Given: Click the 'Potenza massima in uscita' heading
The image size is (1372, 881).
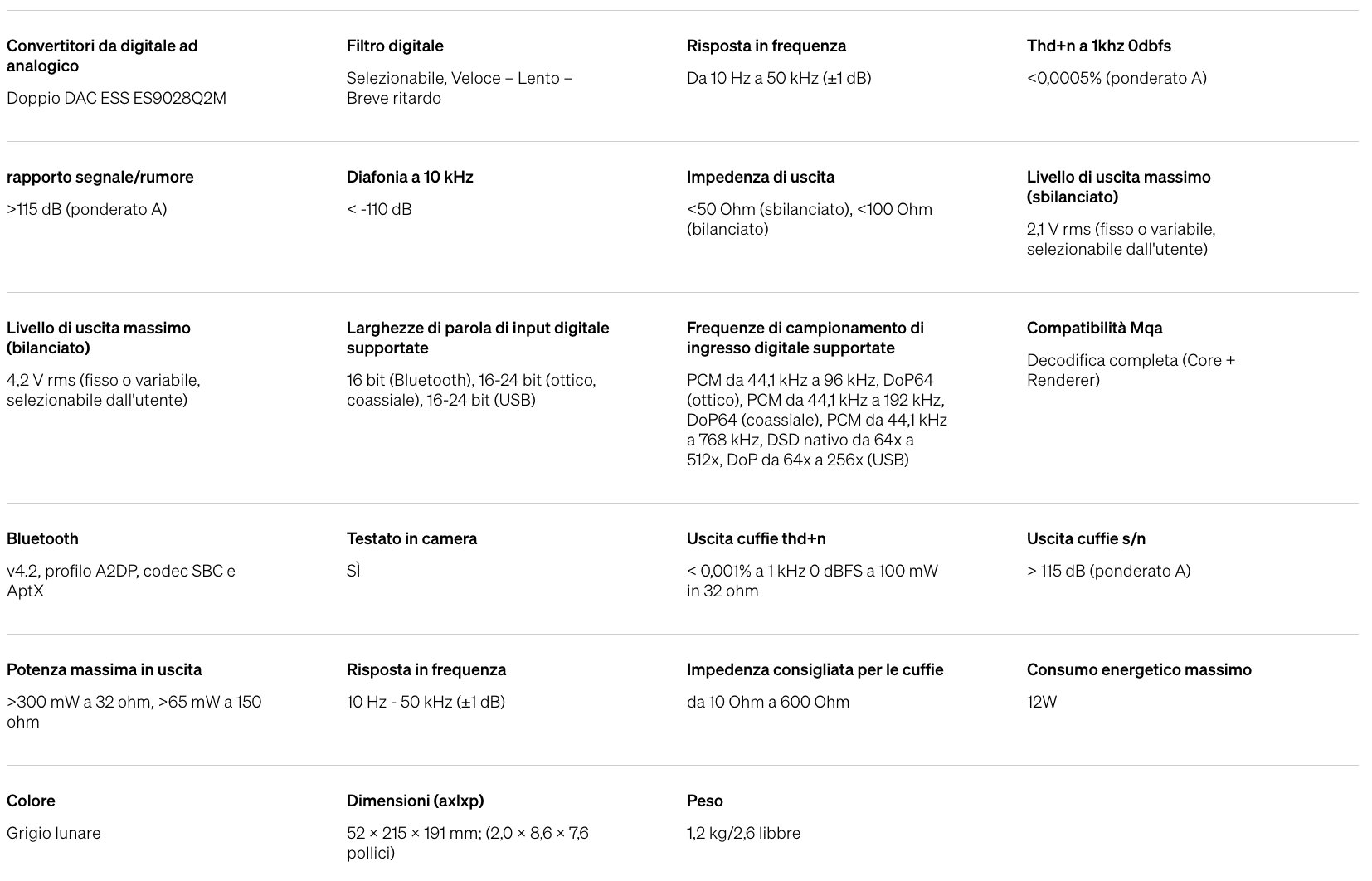Looking at the screenshot, I should 104,669.
